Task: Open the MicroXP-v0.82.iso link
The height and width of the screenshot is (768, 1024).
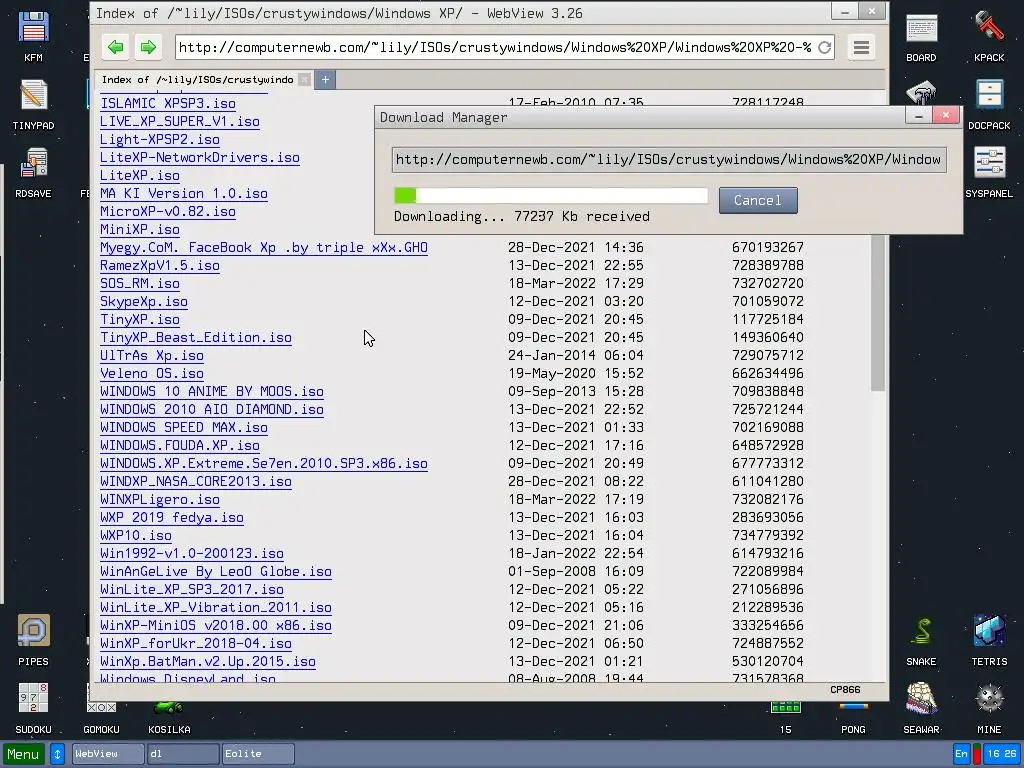Action: click(168, 212)
